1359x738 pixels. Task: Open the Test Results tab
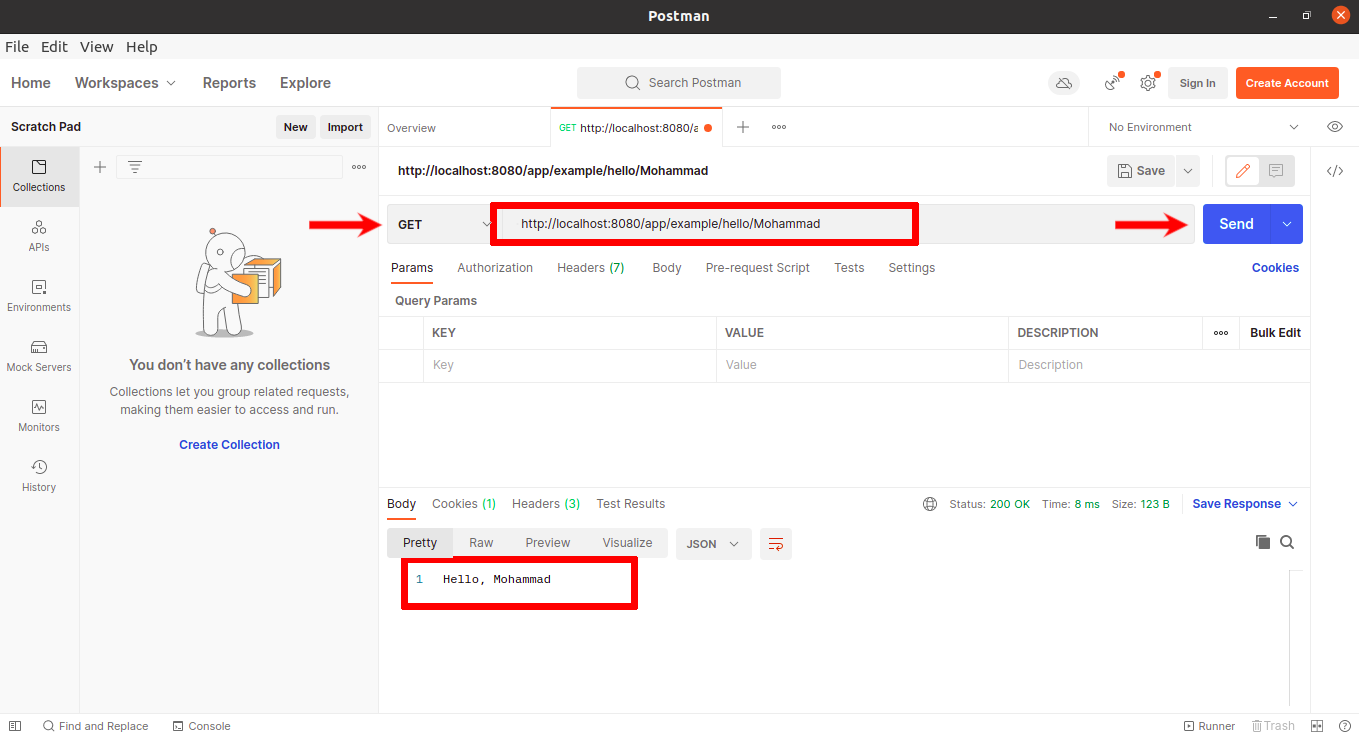pos(631,504)
